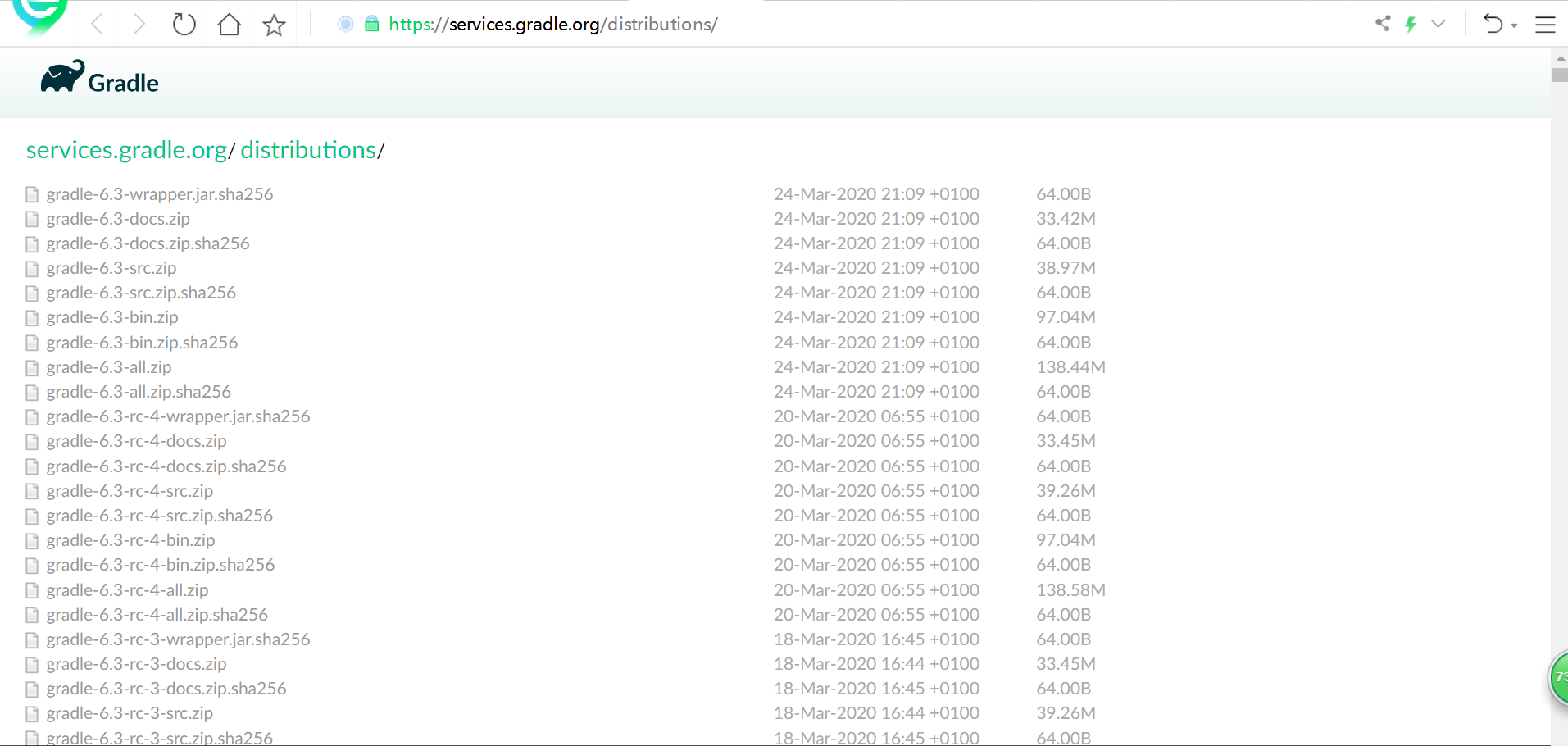Screen dimensions: 1568x746
Task: Download gradle-6.3-docs.zip
Action: click(x=118, y=219)
